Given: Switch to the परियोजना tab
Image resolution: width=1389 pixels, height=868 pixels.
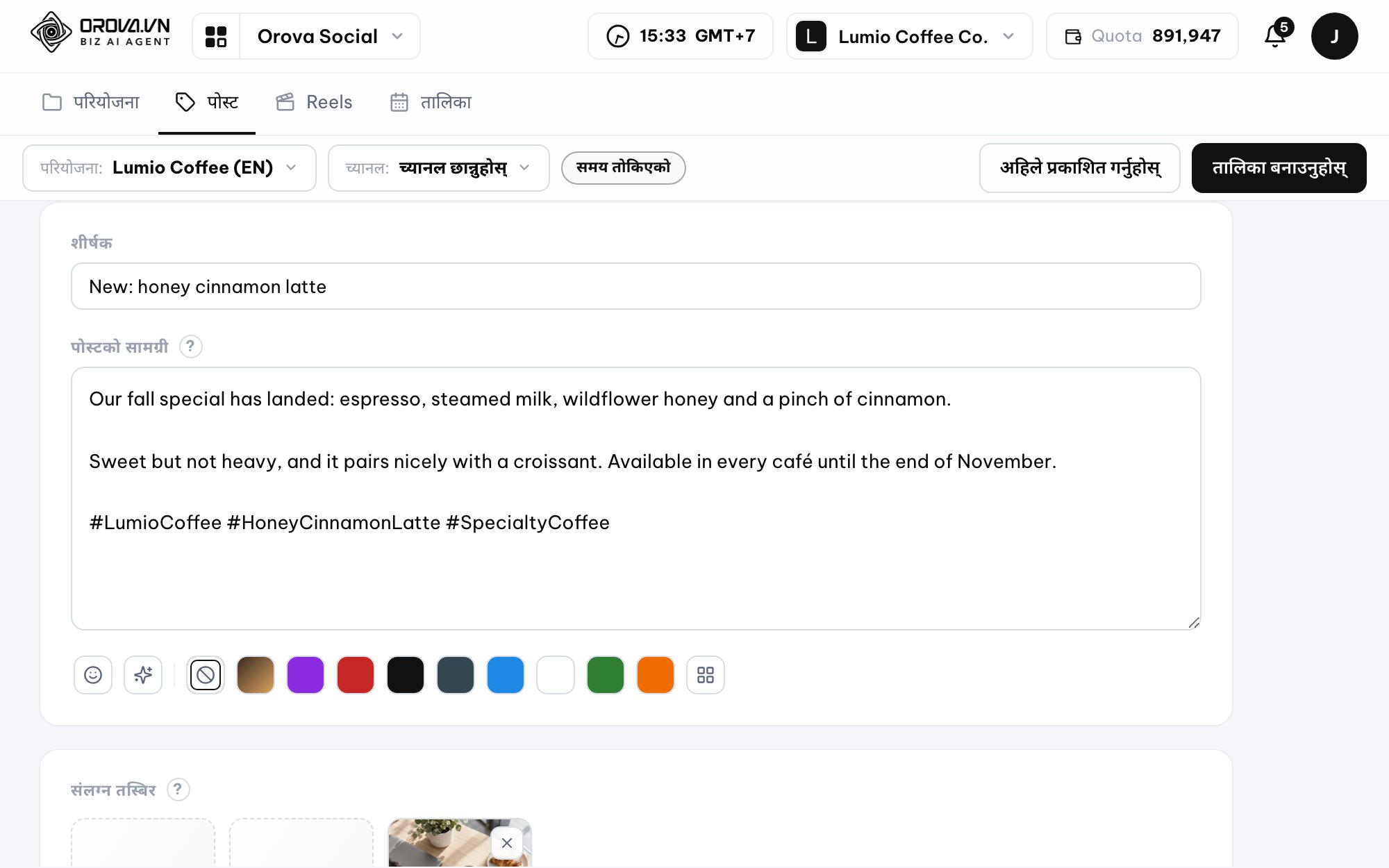Looking at the screenshot, I should (x=91, y=102).
